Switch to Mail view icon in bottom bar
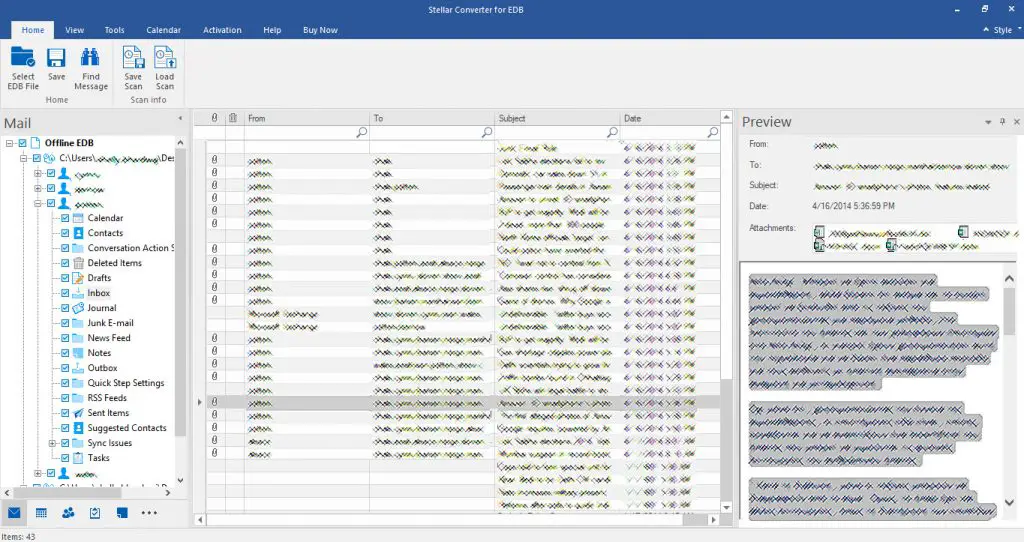Image resolution: width=1024 pixels, height=542 pixels. [x=14, y=513]
